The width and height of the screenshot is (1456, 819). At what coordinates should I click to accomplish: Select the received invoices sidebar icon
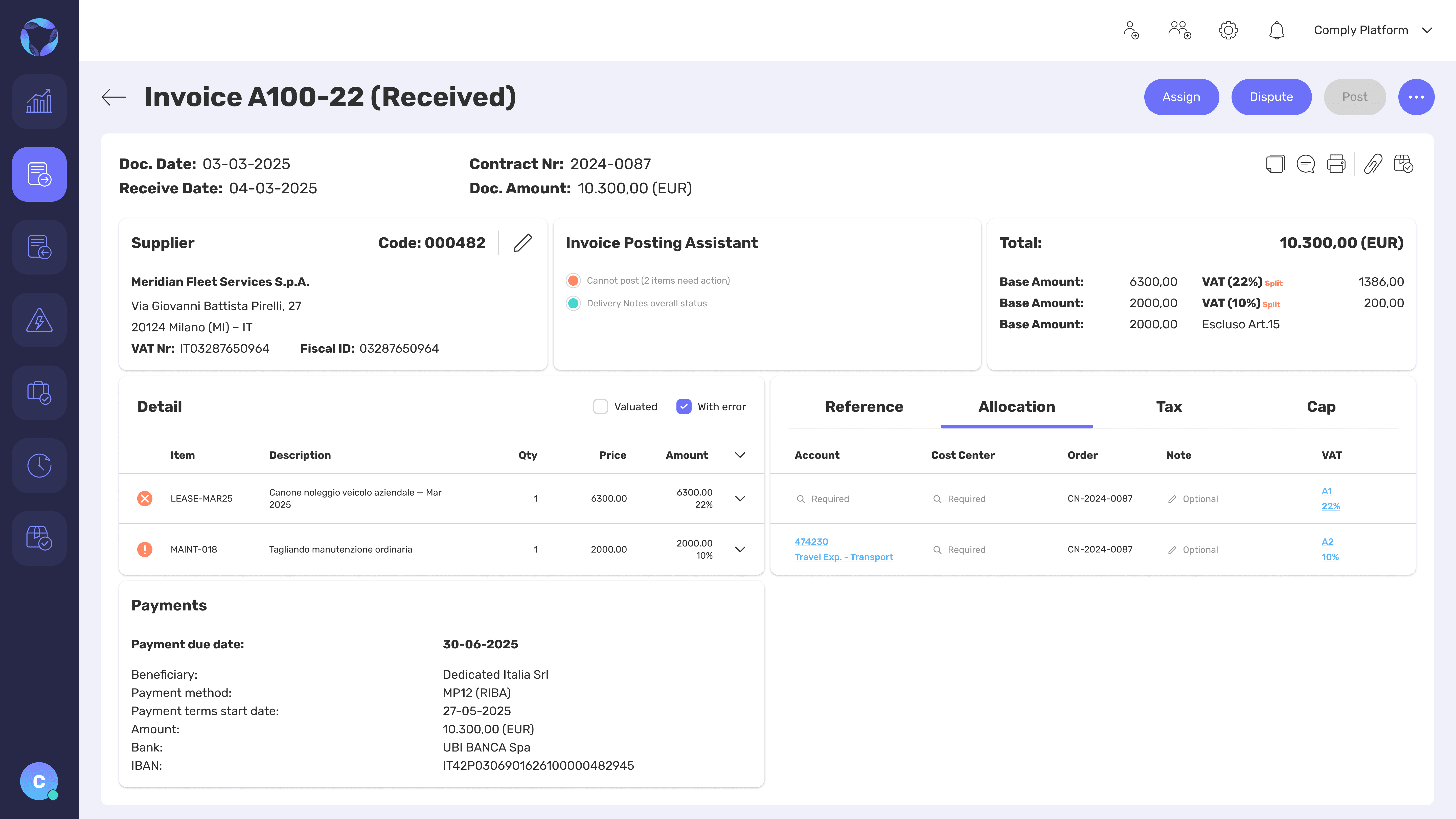[39, 174]
